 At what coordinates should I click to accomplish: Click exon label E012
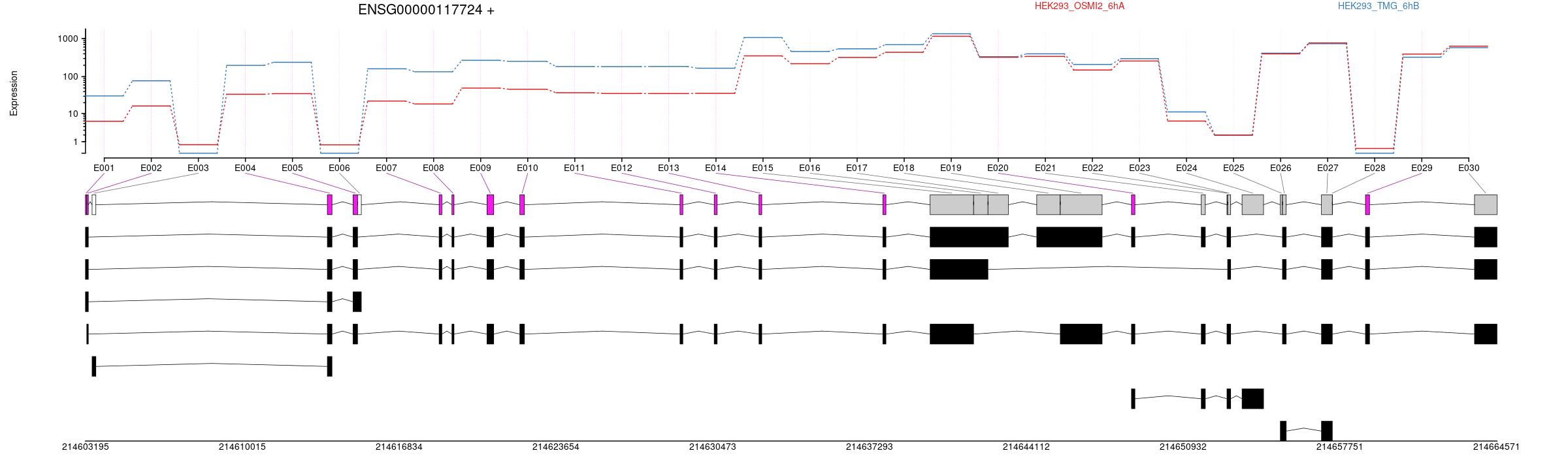pyautogui.click(x=621, y=168)
